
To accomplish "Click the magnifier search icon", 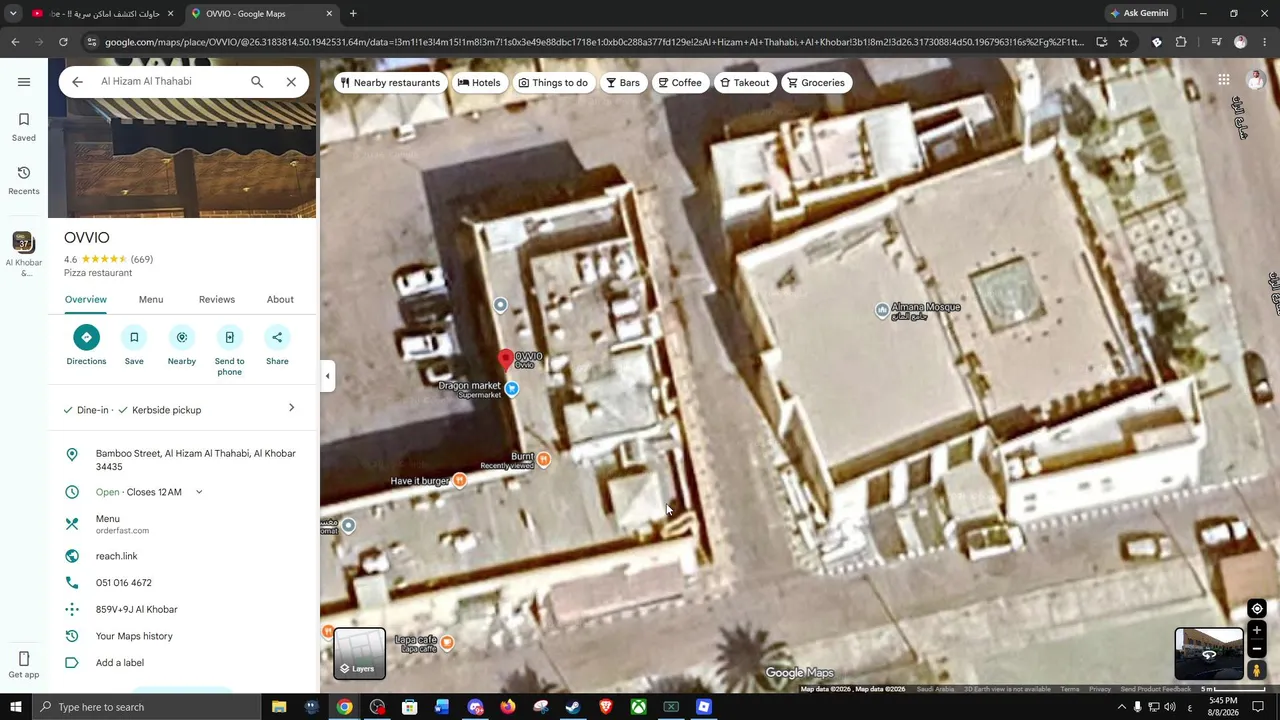I will (x=257, y=82).
